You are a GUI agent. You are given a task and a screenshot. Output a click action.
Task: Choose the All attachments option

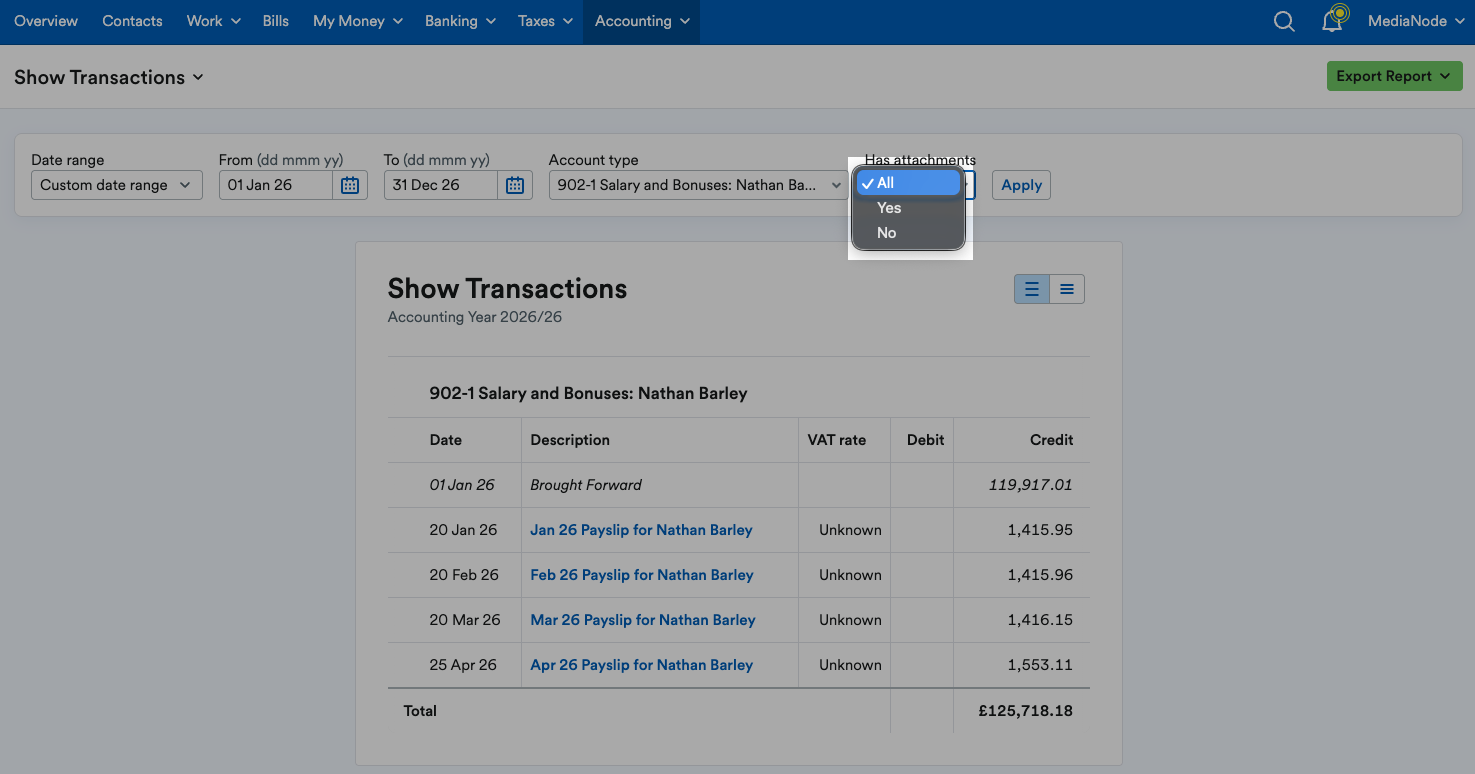(x=908, y=183)
